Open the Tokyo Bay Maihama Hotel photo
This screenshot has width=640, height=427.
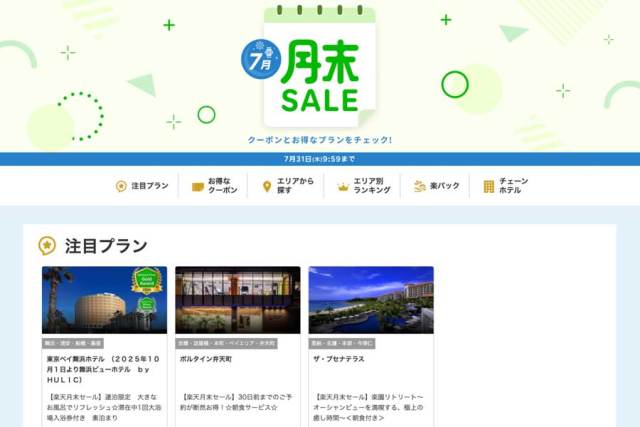[104, 300]
